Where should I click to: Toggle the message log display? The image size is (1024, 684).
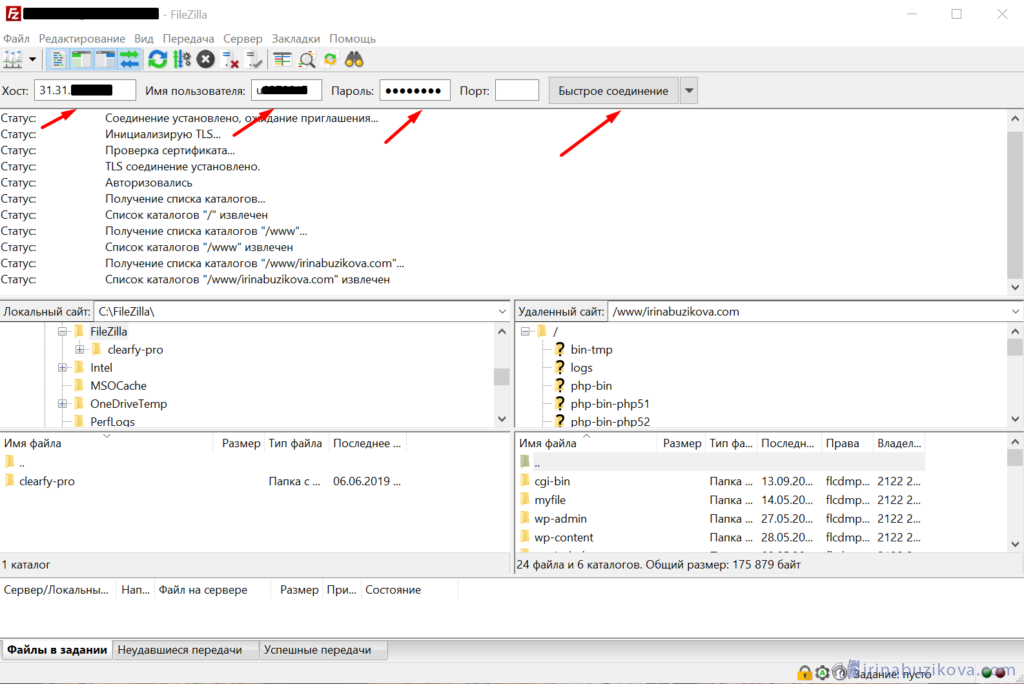pos(58,60)
